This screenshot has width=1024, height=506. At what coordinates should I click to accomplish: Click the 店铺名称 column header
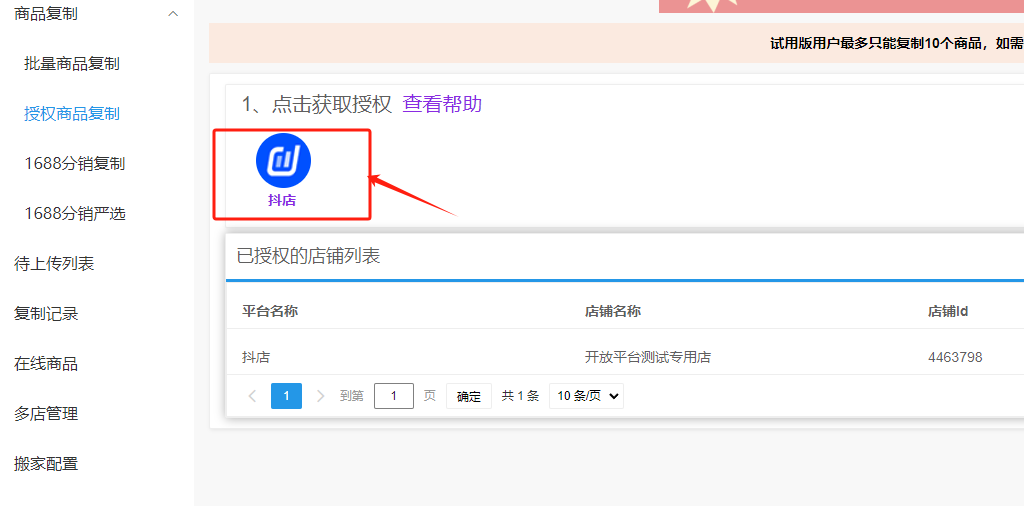(x=613, y=311)
